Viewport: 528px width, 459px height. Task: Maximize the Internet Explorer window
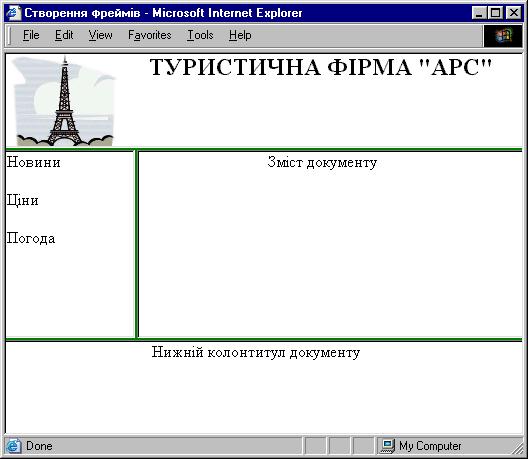(x=495, y=13)
